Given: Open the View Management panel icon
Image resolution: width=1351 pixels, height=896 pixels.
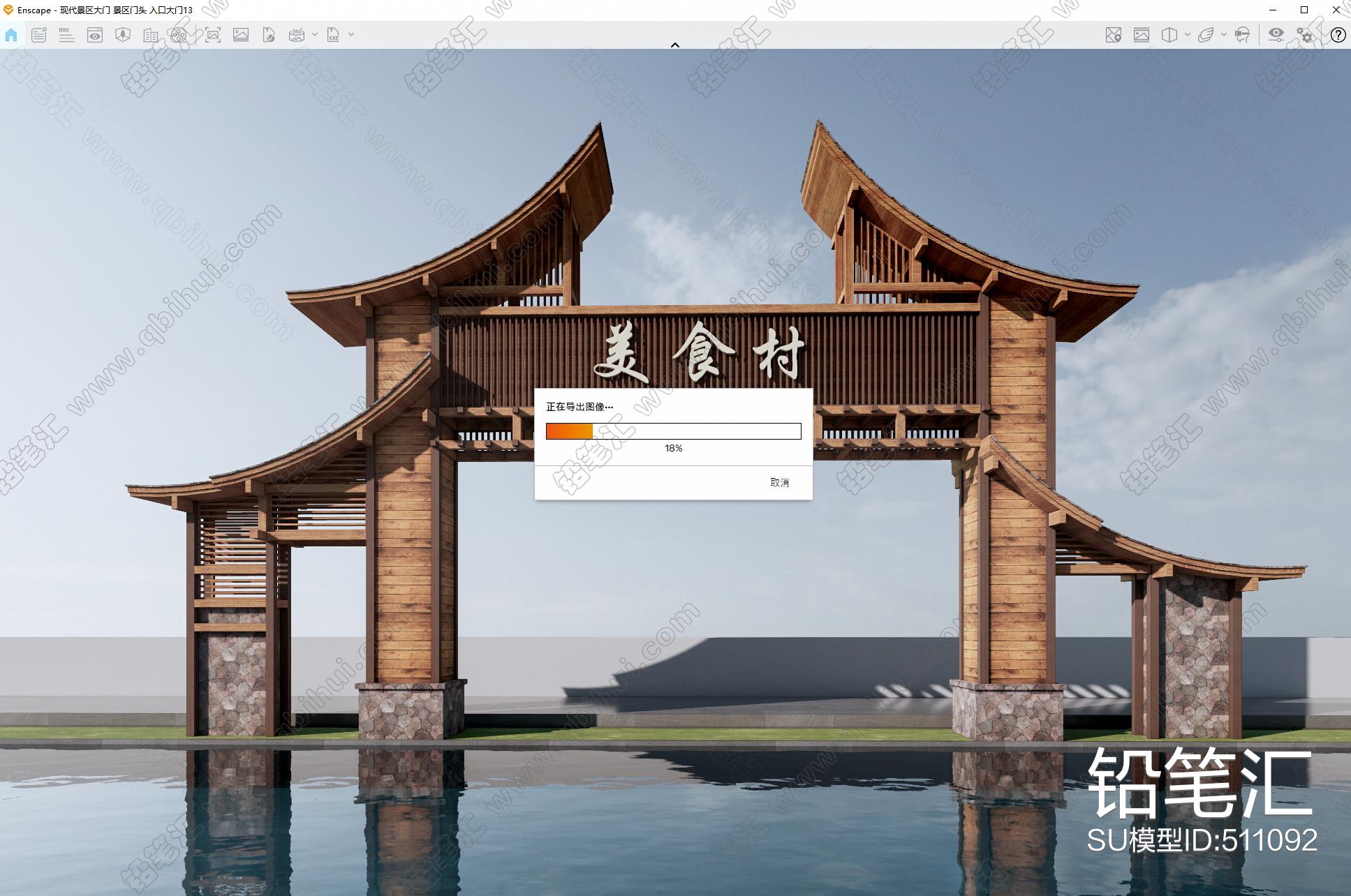Looking at the screenshot, I should tap(39, 35).
